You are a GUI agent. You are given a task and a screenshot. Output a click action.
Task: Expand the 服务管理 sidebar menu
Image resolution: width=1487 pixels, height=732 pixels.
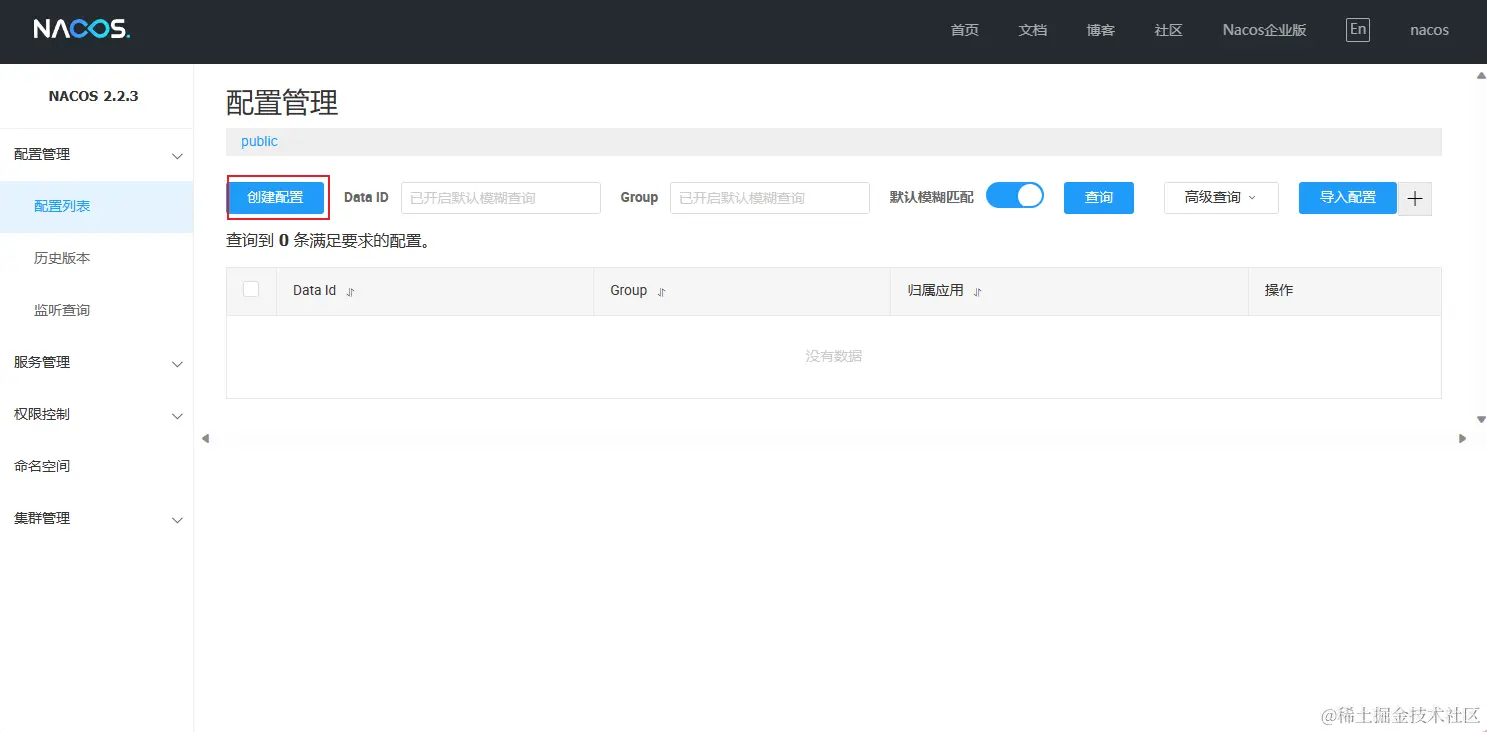click(x=97, y=363)
